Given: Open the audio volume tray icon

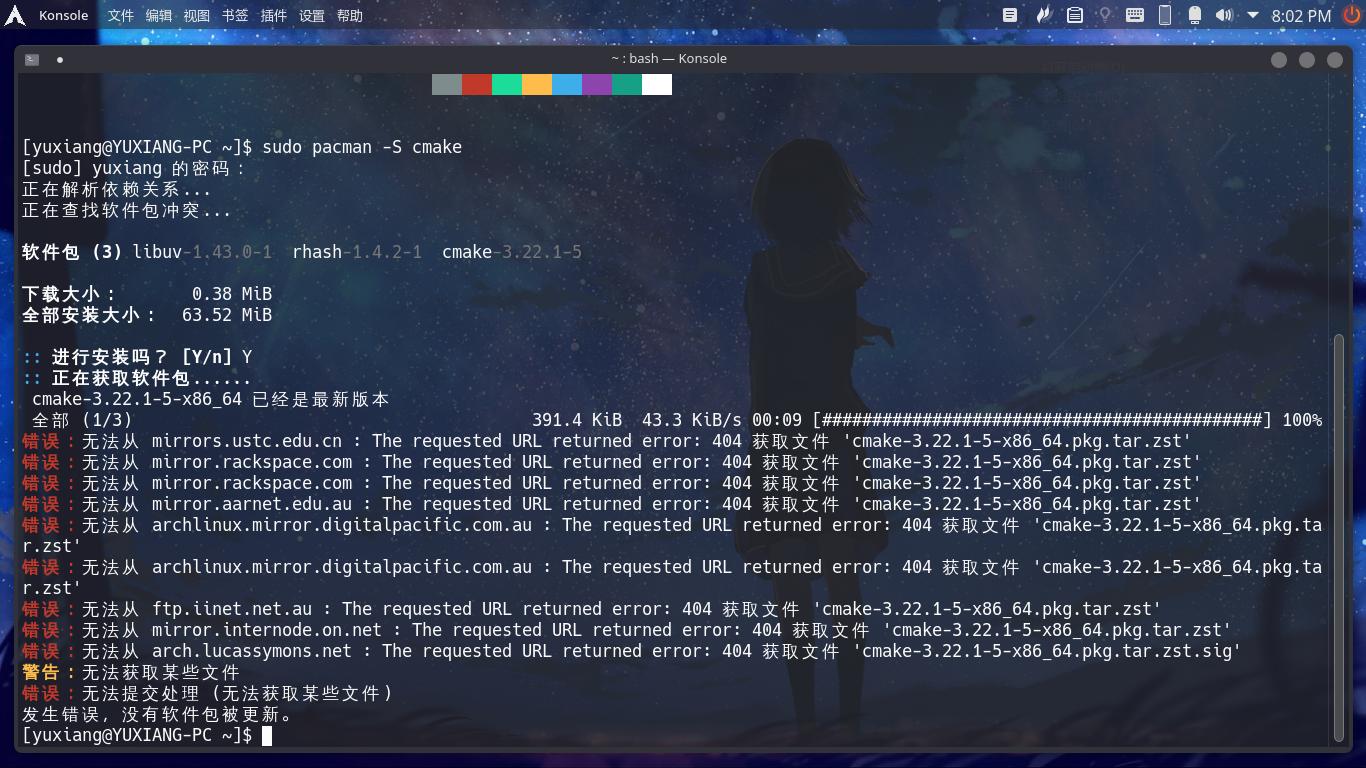Looking at the screenshot, I should pyautogui.click(x=1224, y=15).
